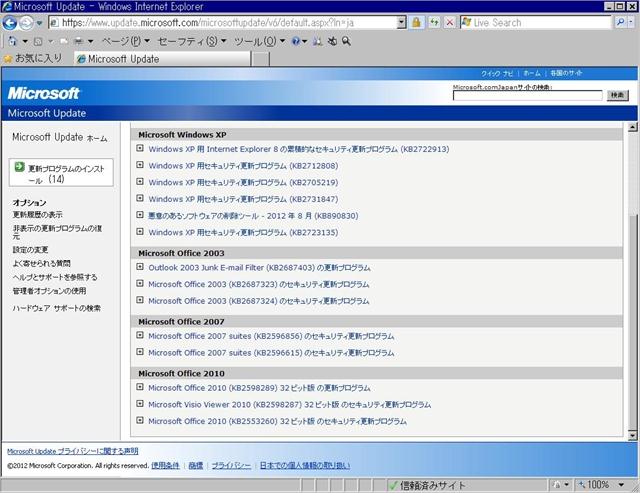Image resolution: width=640 pixels, height=493 pixels.
Task: Click the Live Search magnifier button
Action: tap(620, 22)
